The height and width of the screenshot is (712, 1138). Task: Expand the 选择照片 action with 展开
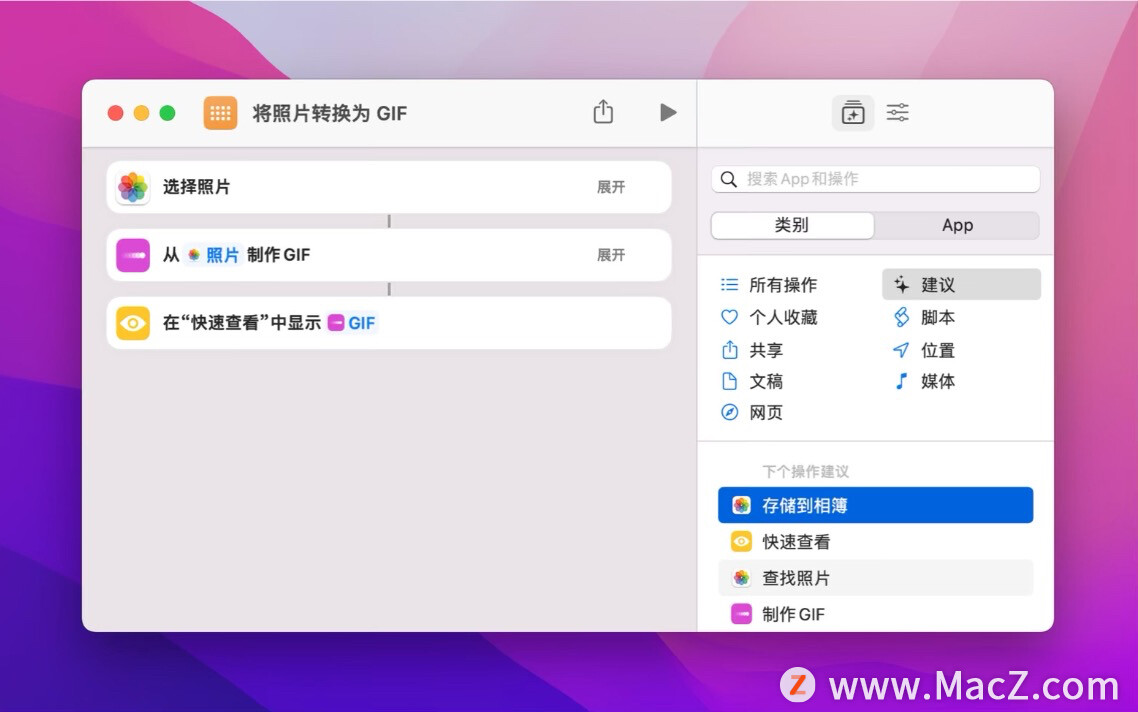pyautogui.click(x=611, y=187)
